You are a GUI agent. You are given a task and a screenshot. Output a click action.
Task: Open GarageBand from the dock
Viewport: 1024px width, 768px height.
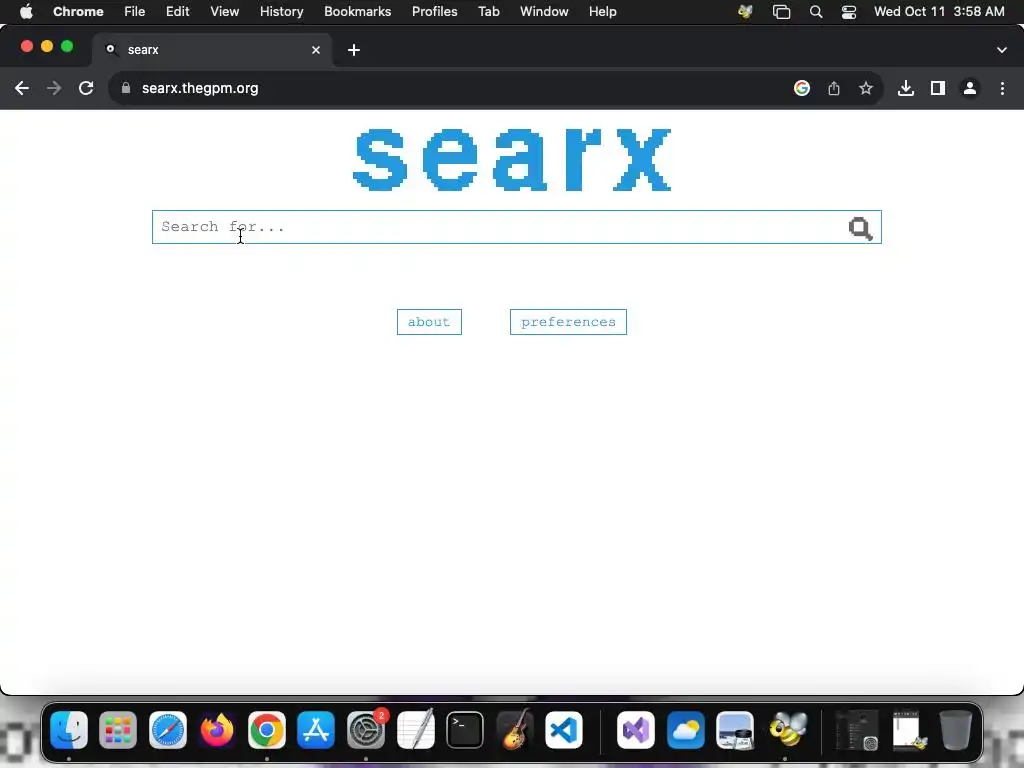[515, 729]
